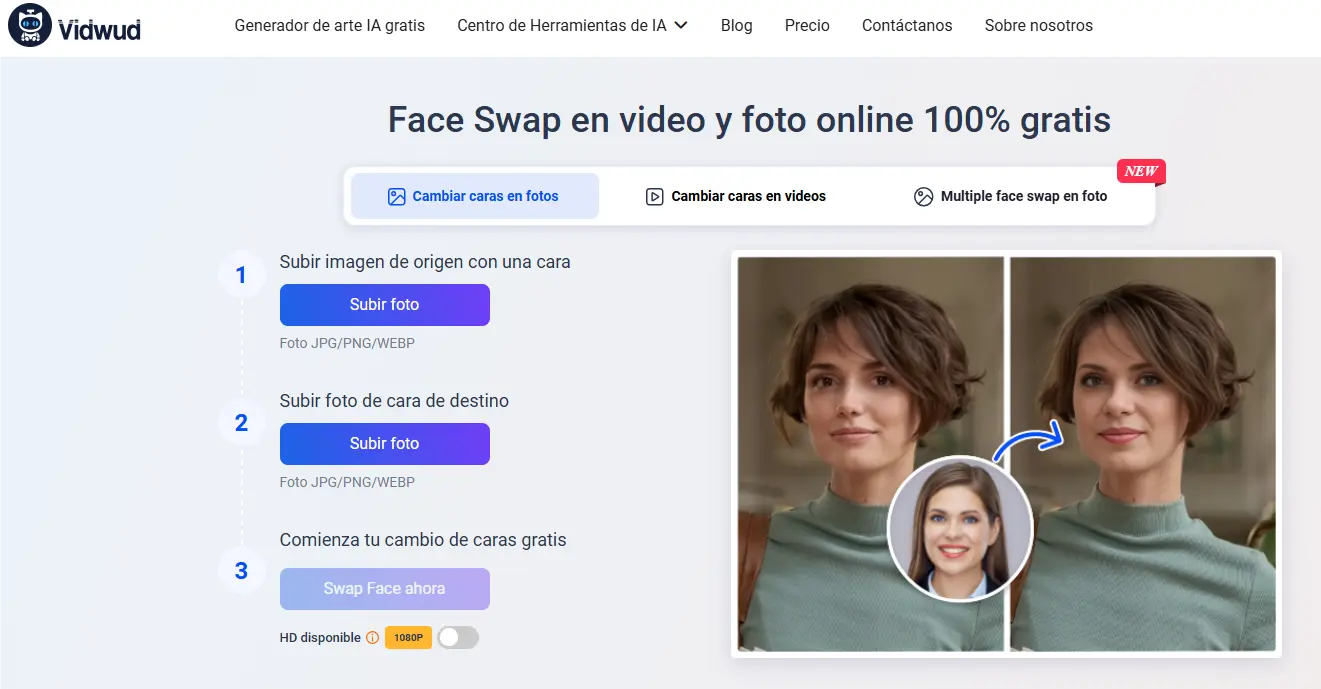Viewport: 1321px width, 689px height.
Task: Expand the Centro de Herramientas de IA dropdown
Action: [x=561, y=25]
